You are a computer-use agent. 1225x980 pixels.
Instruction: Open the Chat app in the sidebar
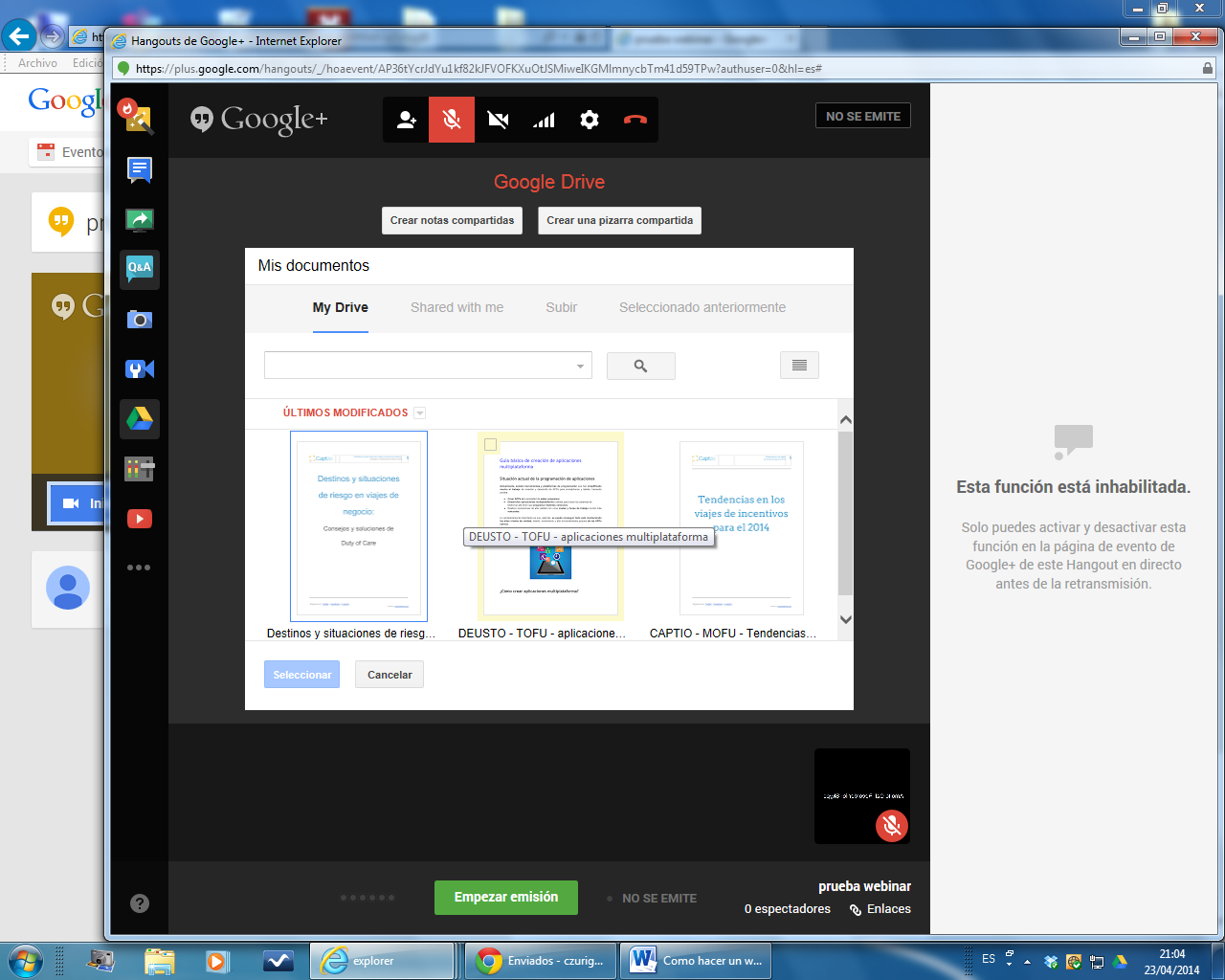tap(140, 169)
